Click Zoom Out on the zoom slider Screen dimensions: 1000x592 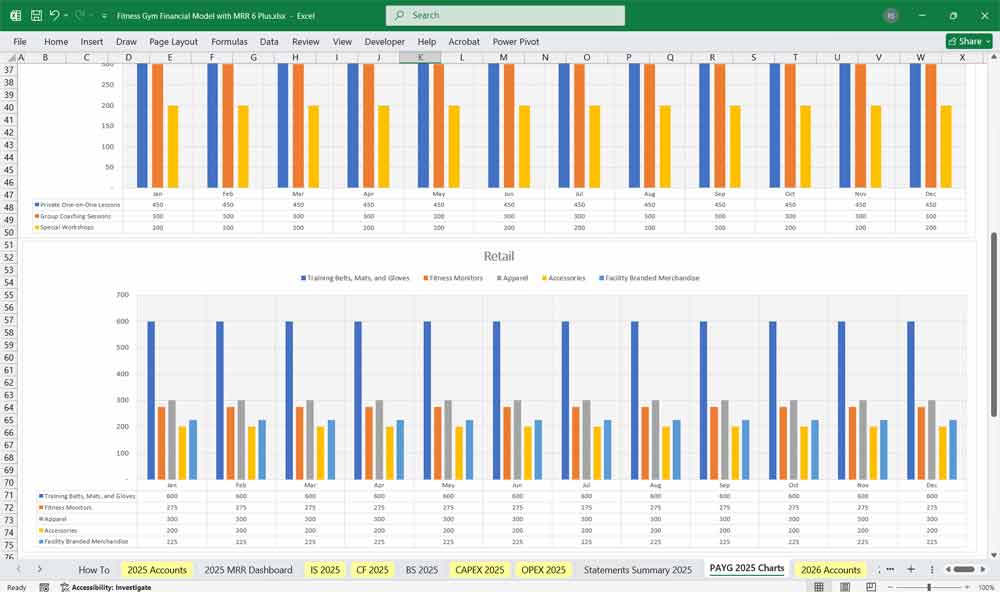click(890, 587)
